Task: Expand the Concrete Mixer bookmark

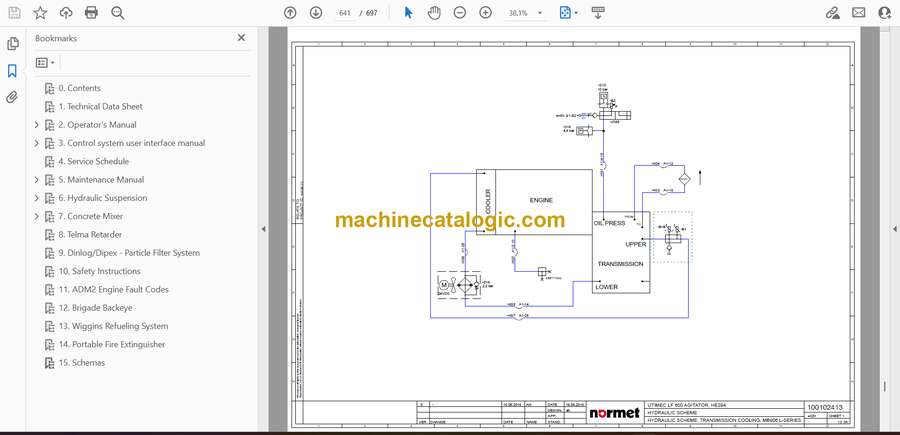Action: coord(37,217)
